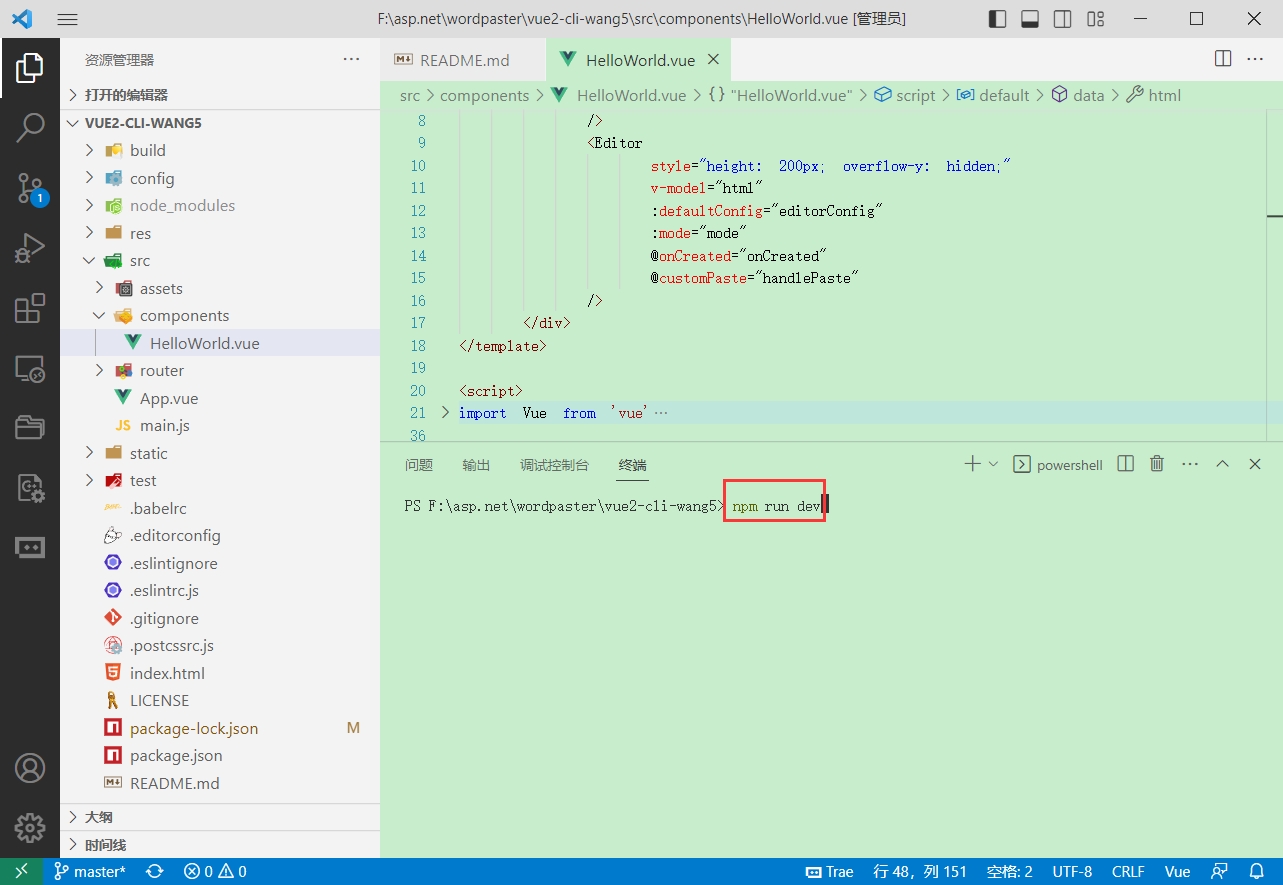Unfold the import line 21 code
Screen dimensions: 1283x885
[446, 412]
